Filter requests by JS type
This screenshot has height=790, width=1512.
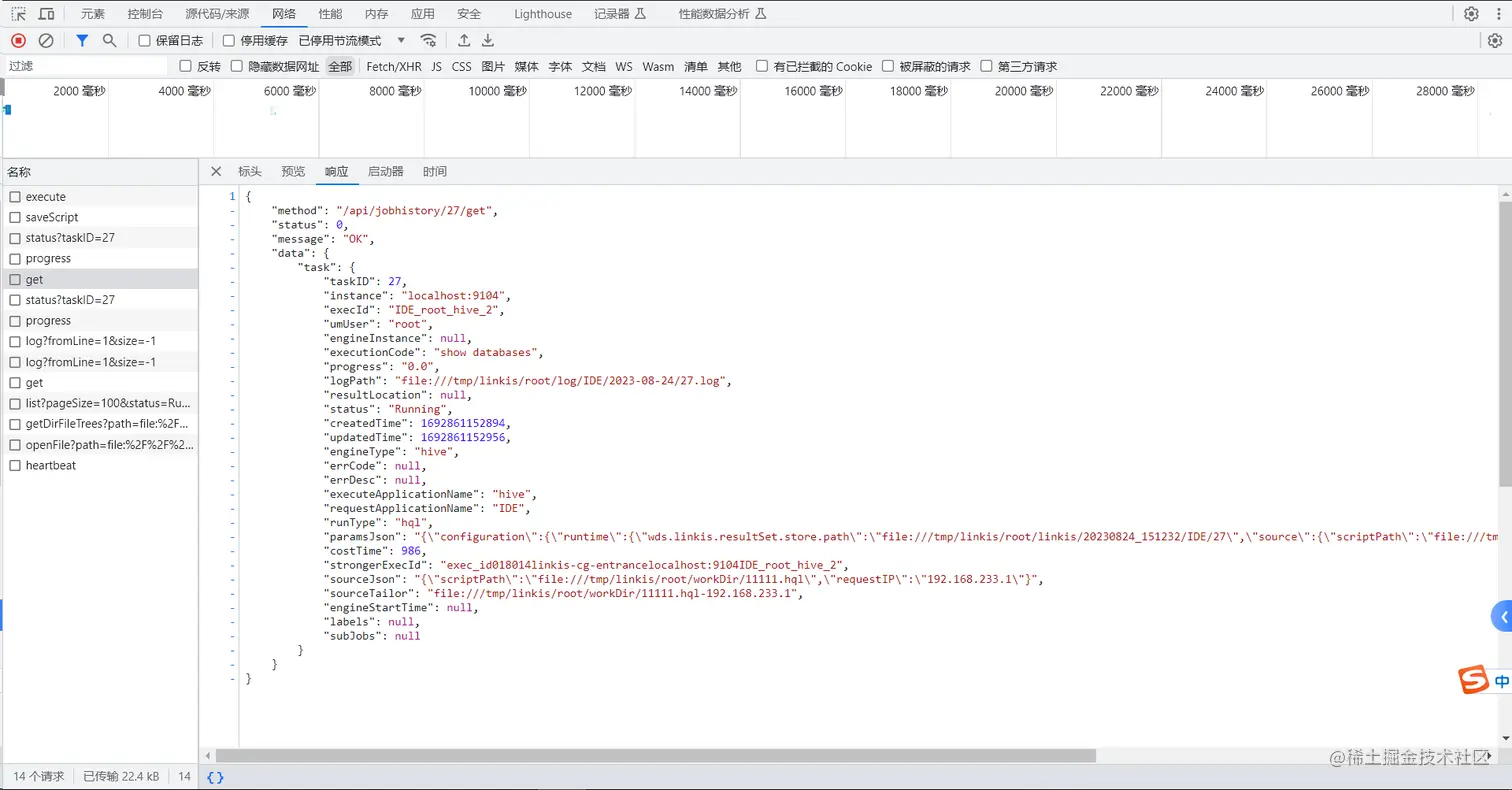pyautogui.click(x=436, y=66)
